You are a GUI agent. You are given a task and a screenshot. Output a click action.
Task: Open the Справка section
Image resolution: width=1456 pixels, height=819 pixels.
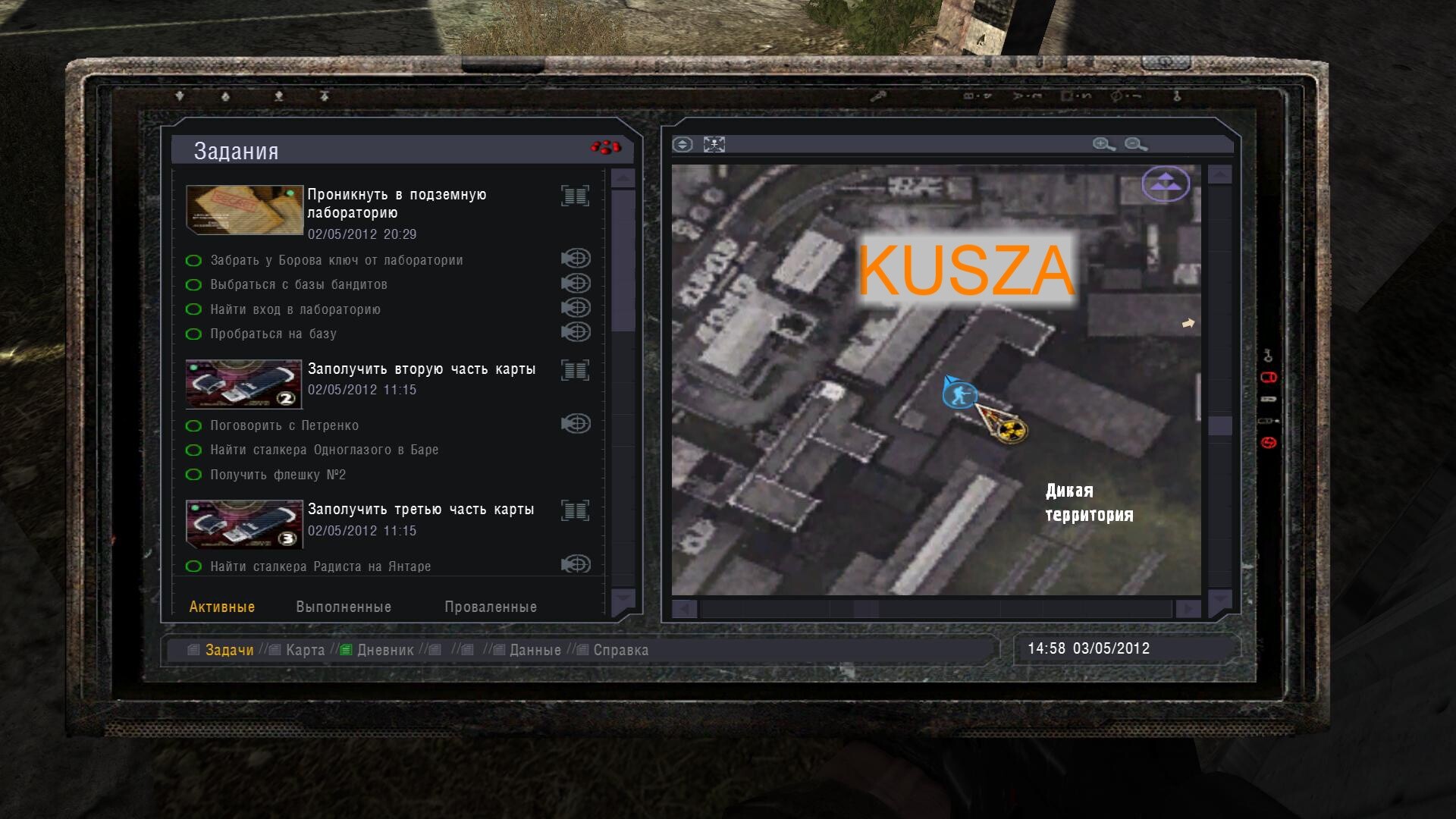[x=620, y=650]
